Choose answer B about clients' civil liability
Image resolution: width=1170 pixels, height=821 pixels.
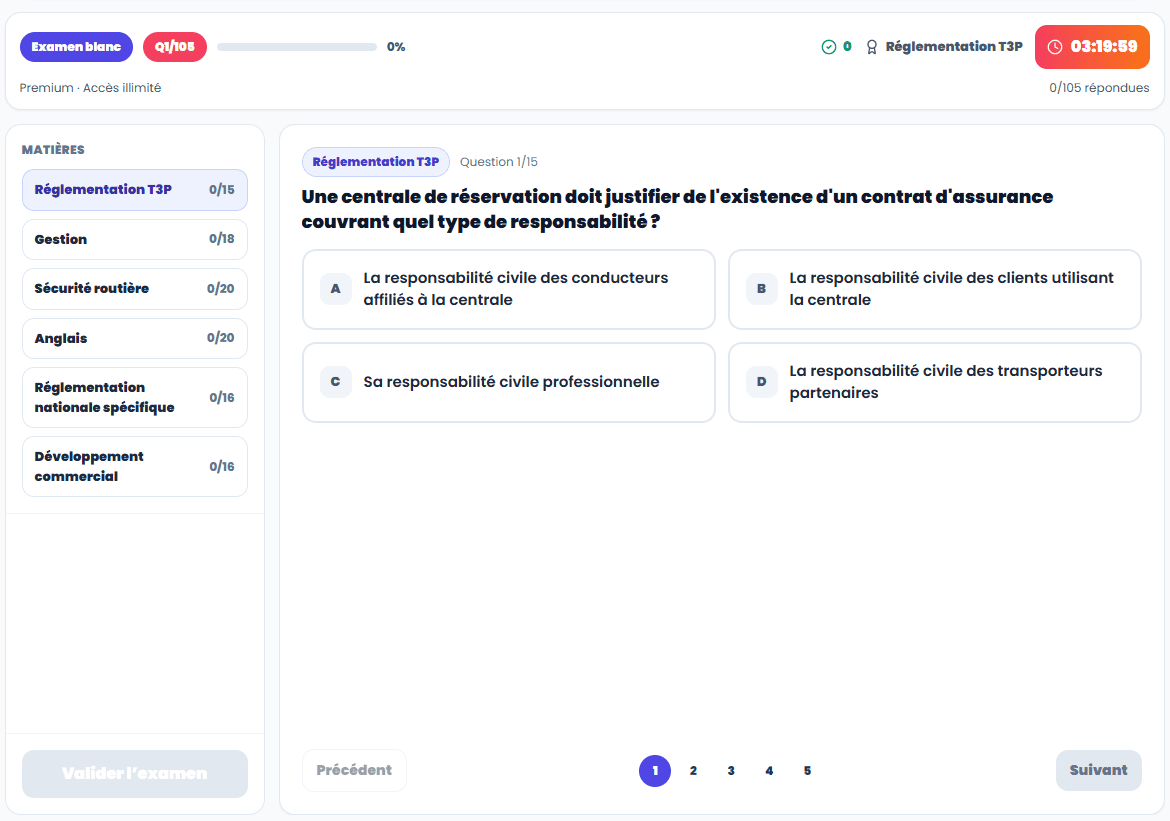pyautogui.click(x=934, y=289)
